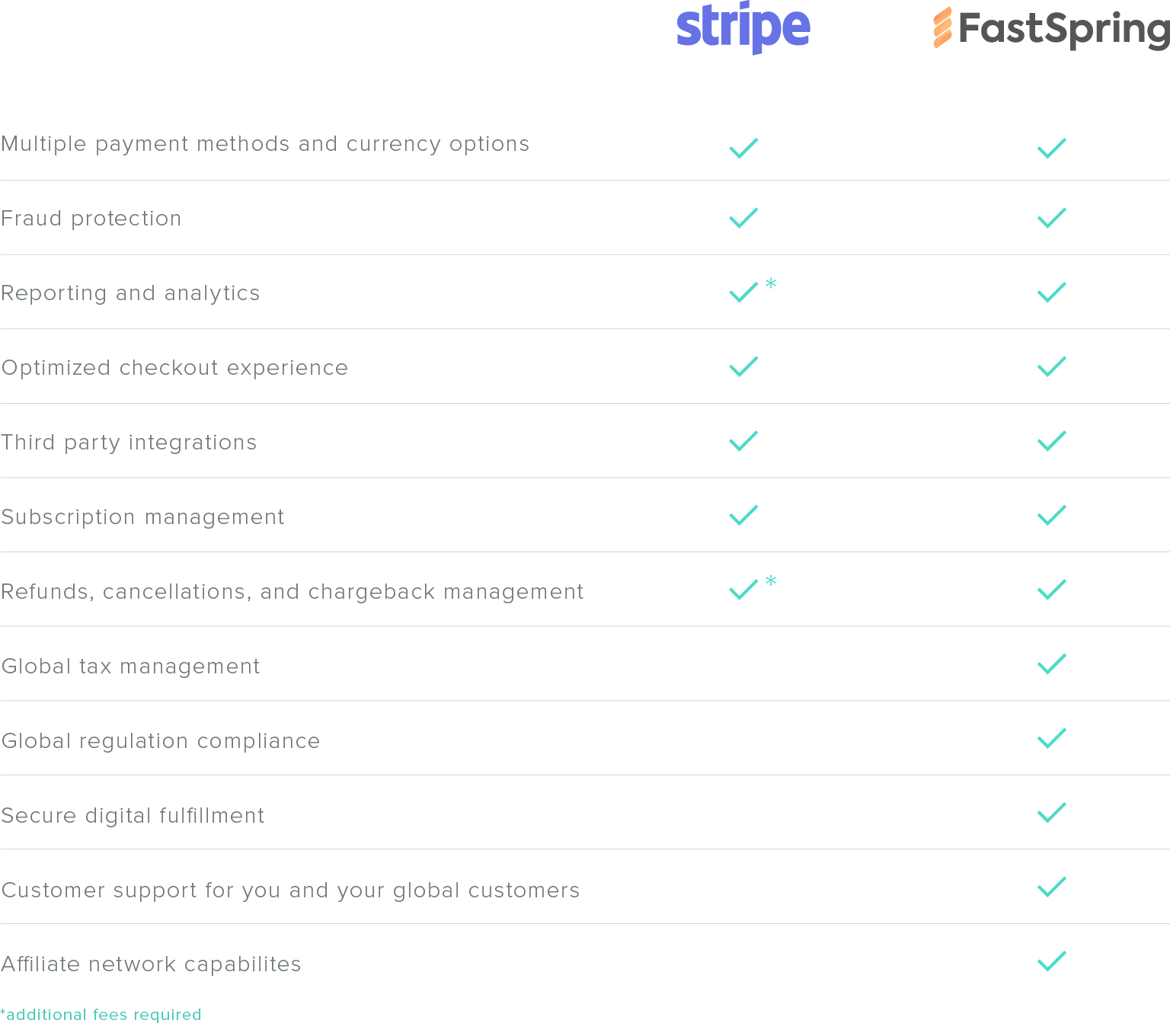Click Stripe checkmark for Subscription management
The height and width of the screenshot is (1036, 1170).
[x=743, y=516]
